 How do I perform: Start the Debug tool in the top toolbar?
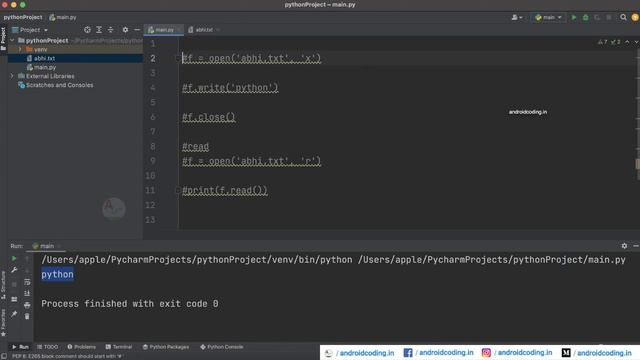coord(585,18)
